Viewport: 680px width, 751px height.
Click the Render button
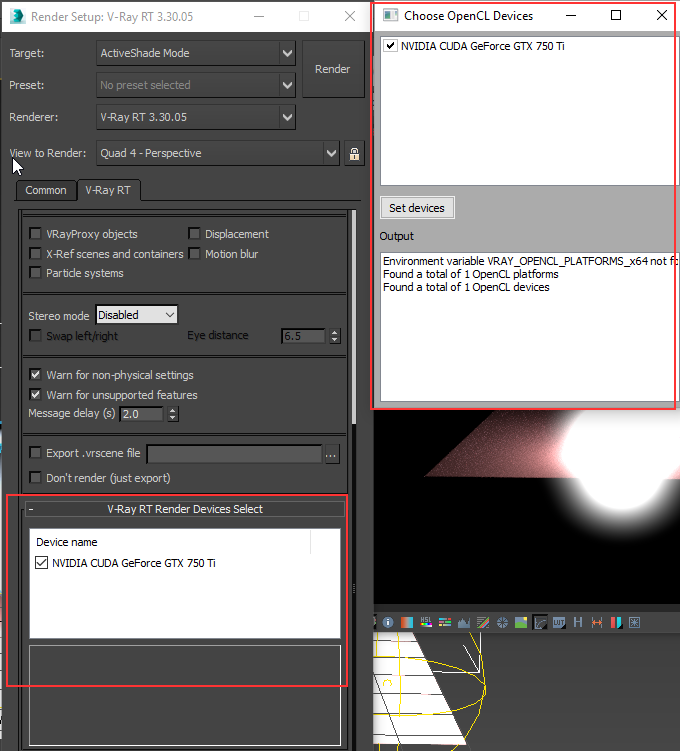click(333, 69)
